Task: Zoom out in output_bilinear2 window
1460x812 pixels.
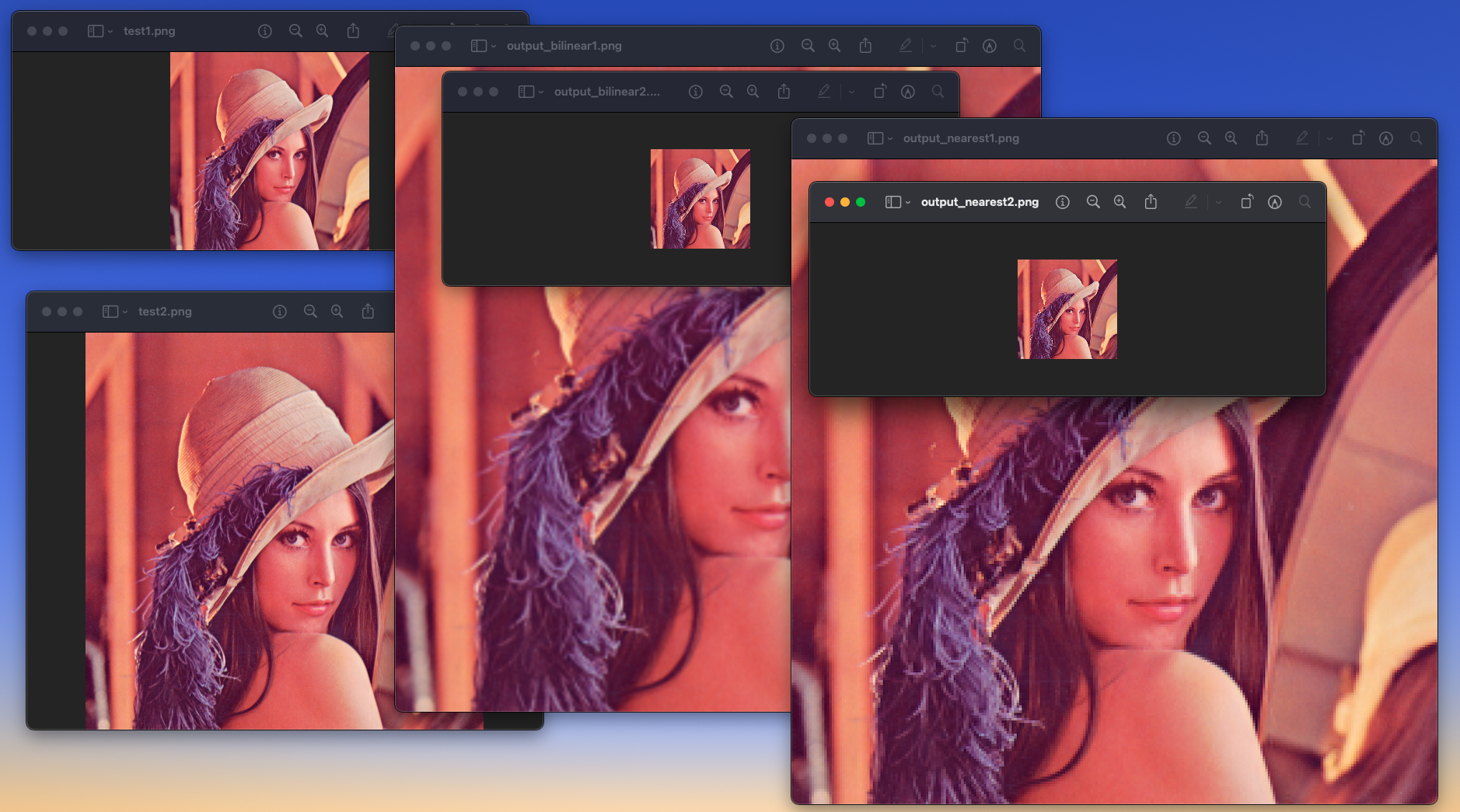Action: click(x=726, y=92)
